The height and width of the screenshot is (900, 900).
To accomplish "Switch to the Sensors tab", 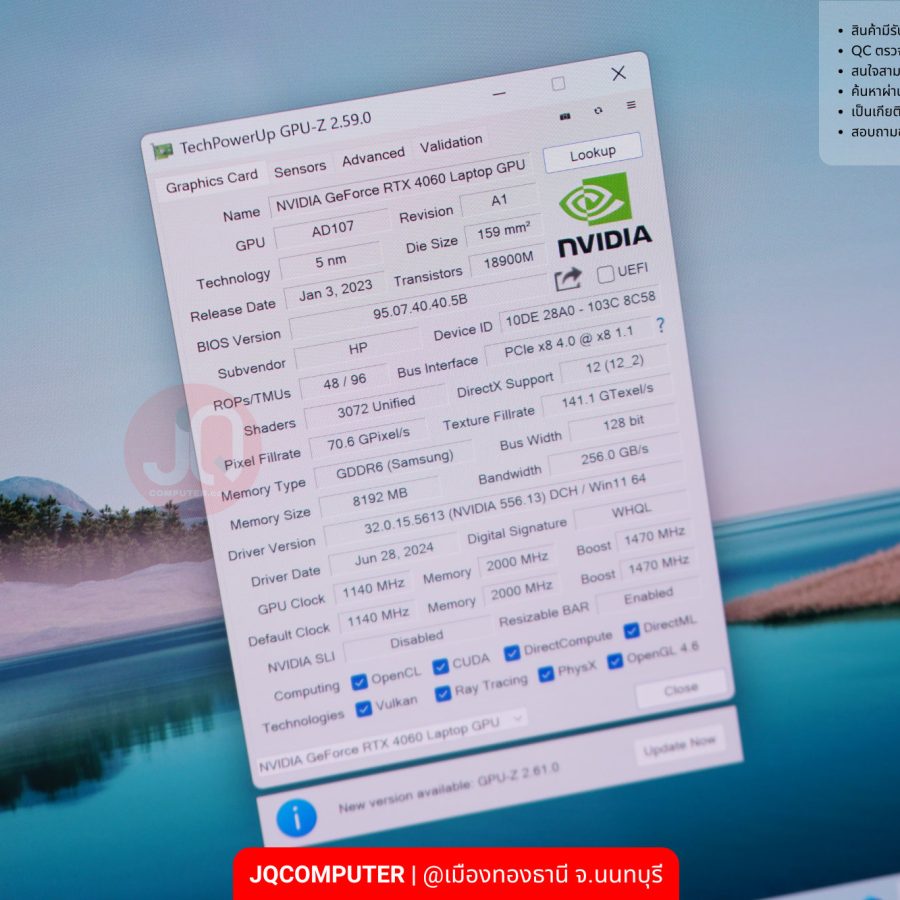I will coord(300,169).
